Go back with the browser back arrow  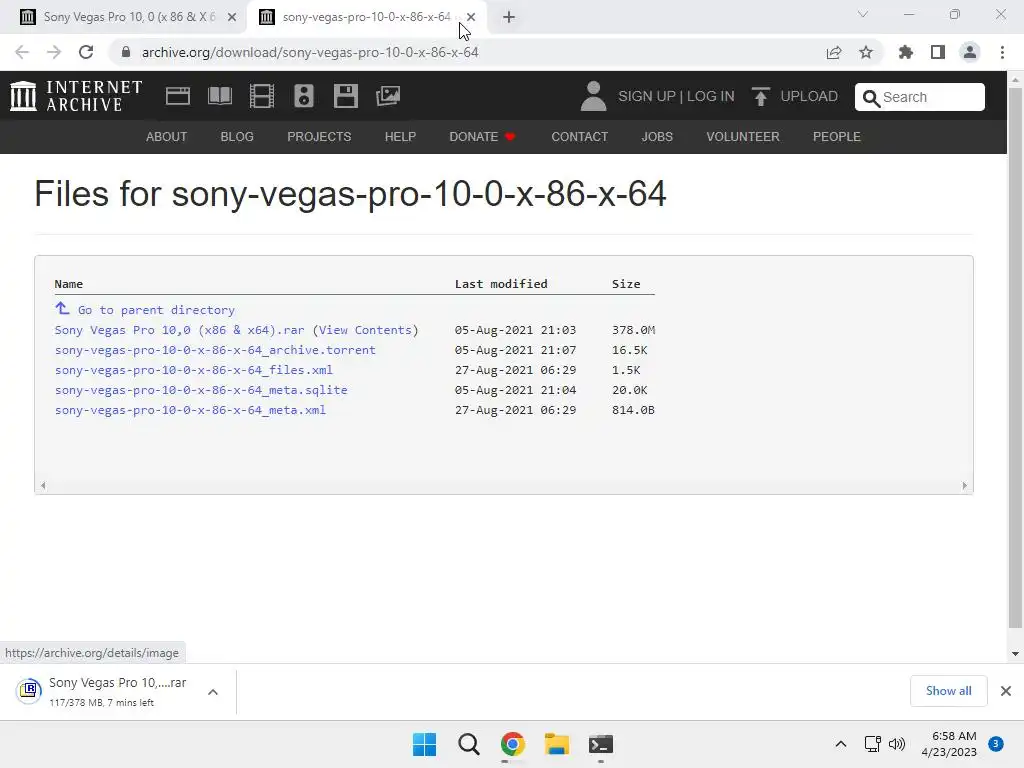(22, 52)
